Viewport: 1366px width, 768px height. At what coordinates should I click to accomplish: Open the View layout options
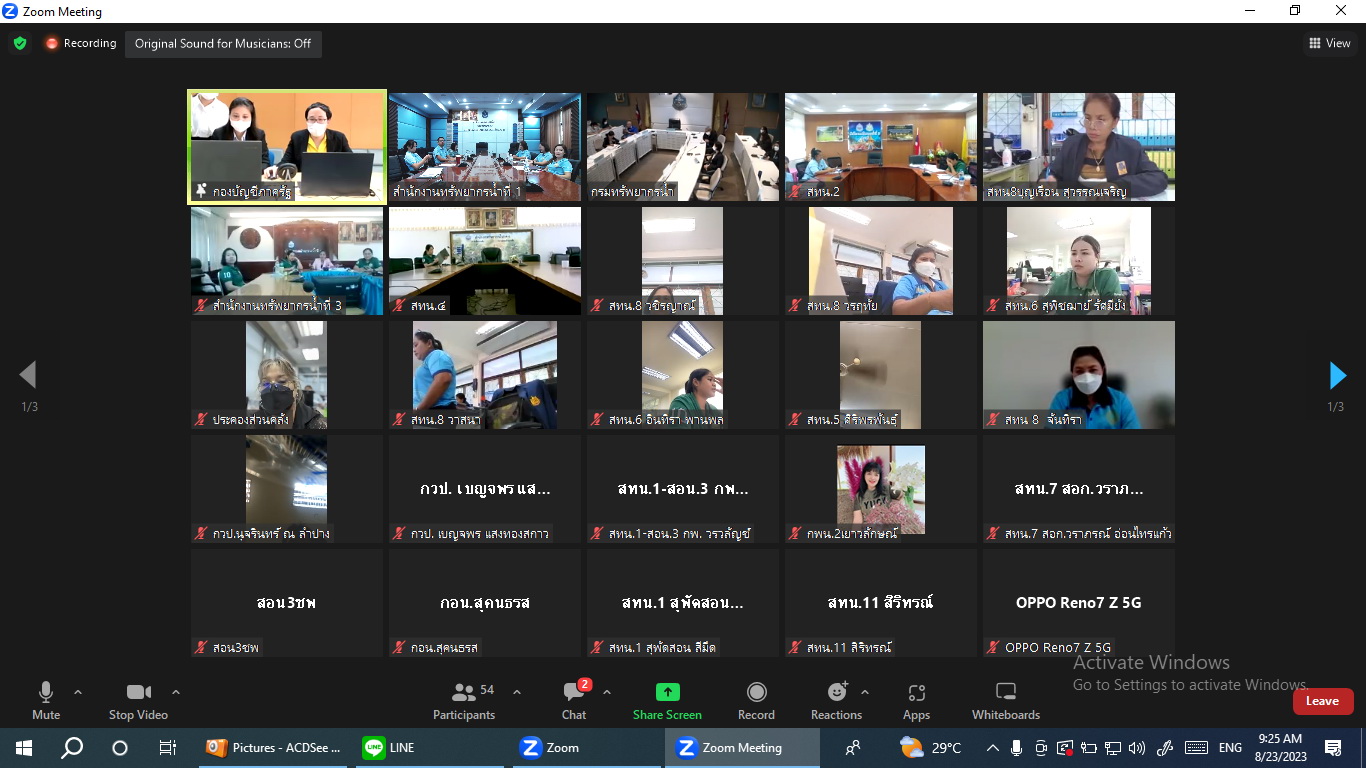(x=1330, y=43)
